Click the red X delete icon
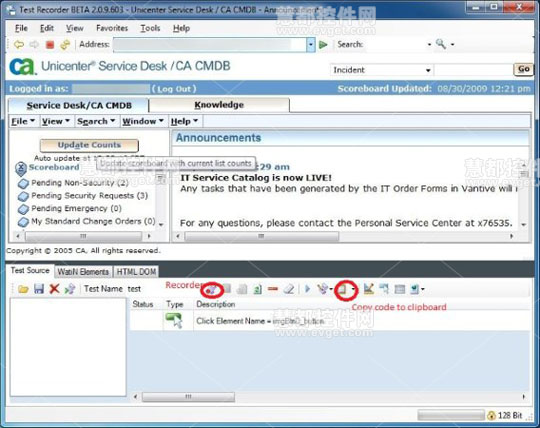This screenshot has height=428, width=540. coord(54,289)
